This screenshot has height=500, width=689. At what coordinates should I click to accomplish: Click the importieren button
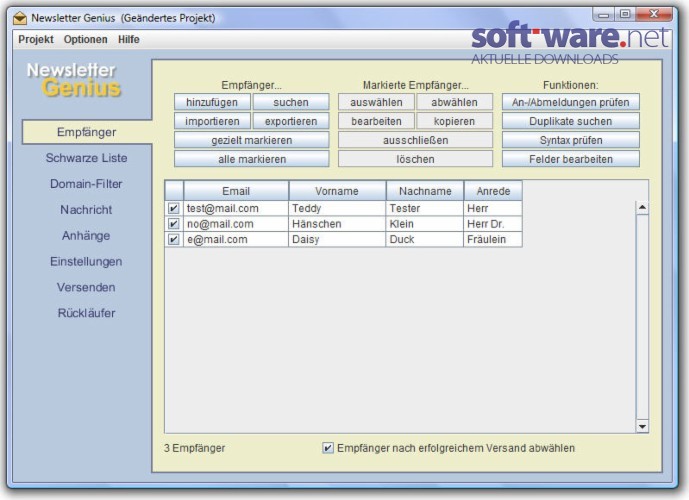click(212, 121)
